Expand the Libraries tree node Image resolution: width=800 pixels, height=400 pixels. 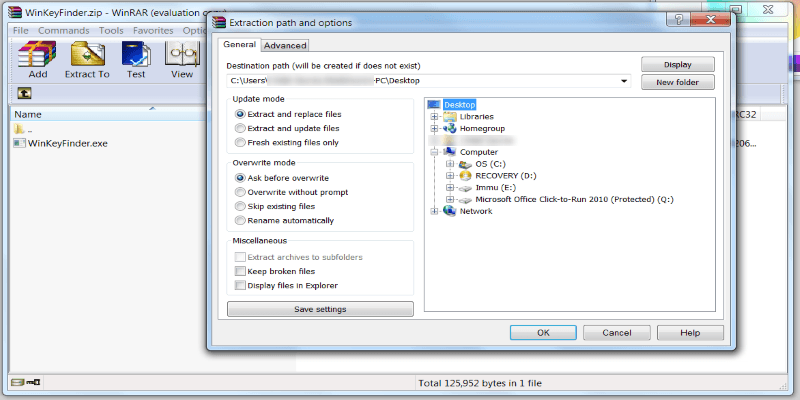(x=434, y=116)
